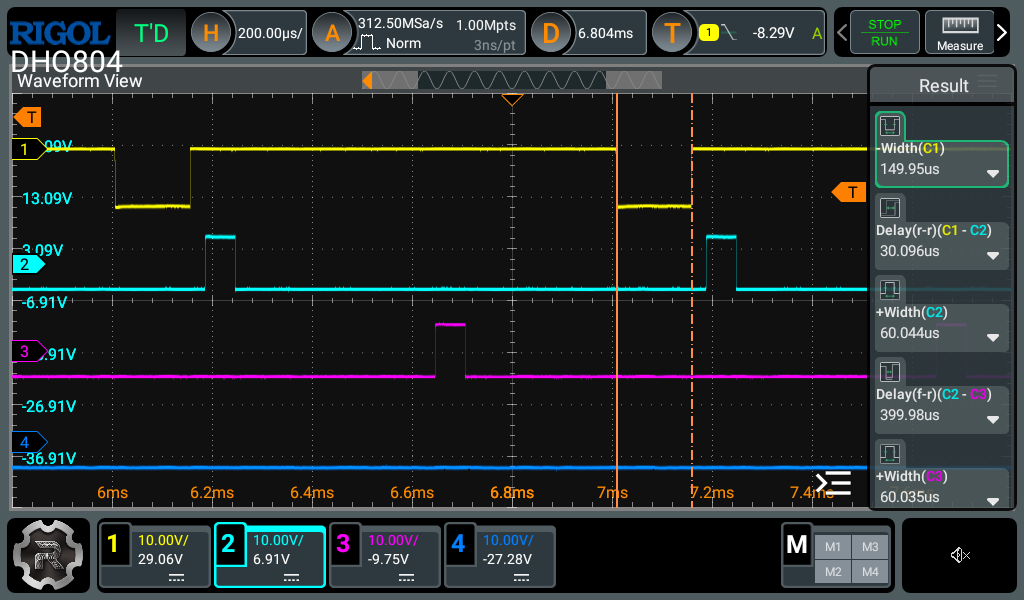Expand the Delay(r-r) C1-C2 measurement dropdown
The image size is (1024, 600).
tap(993, 255)
